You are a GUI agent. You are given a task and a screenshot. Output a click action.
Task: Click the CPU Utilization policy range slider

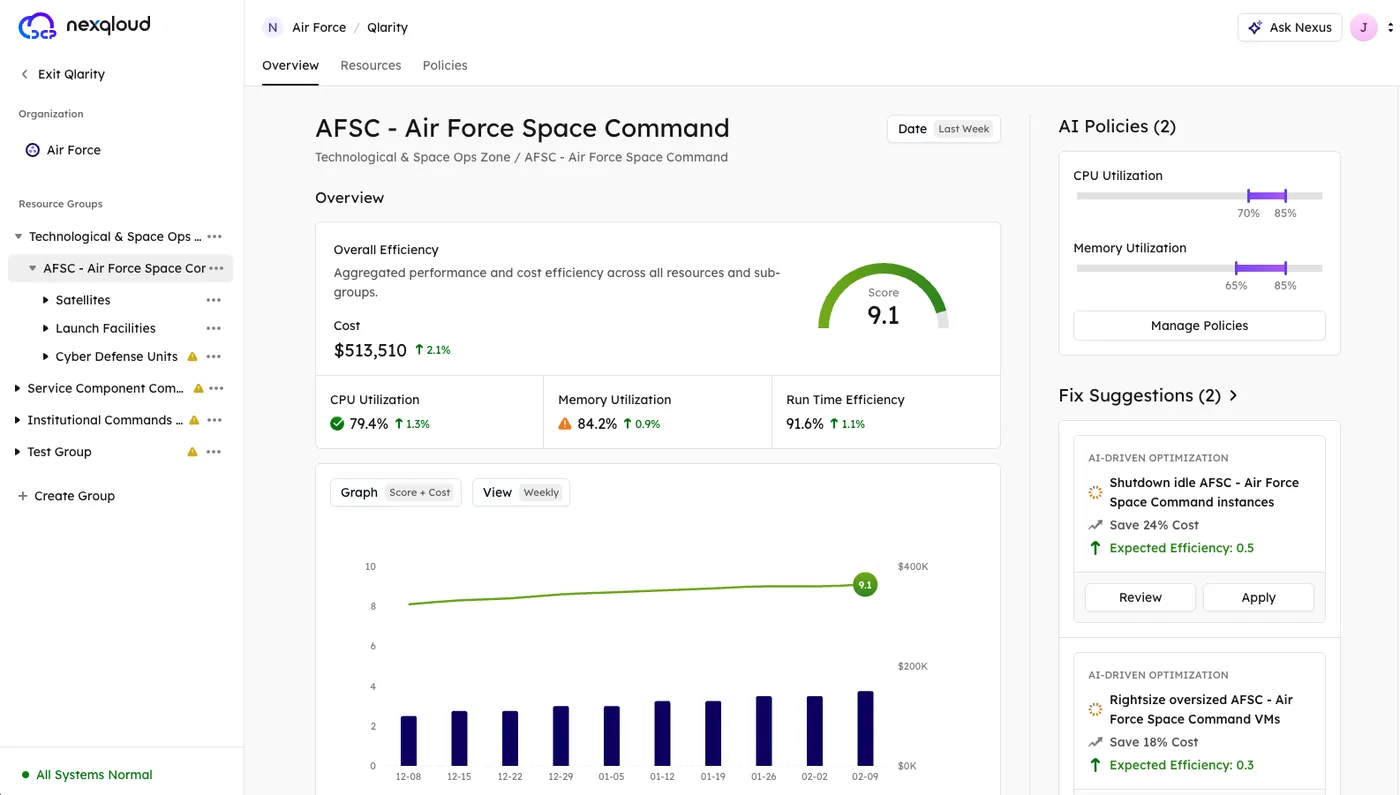point(1199,196)
